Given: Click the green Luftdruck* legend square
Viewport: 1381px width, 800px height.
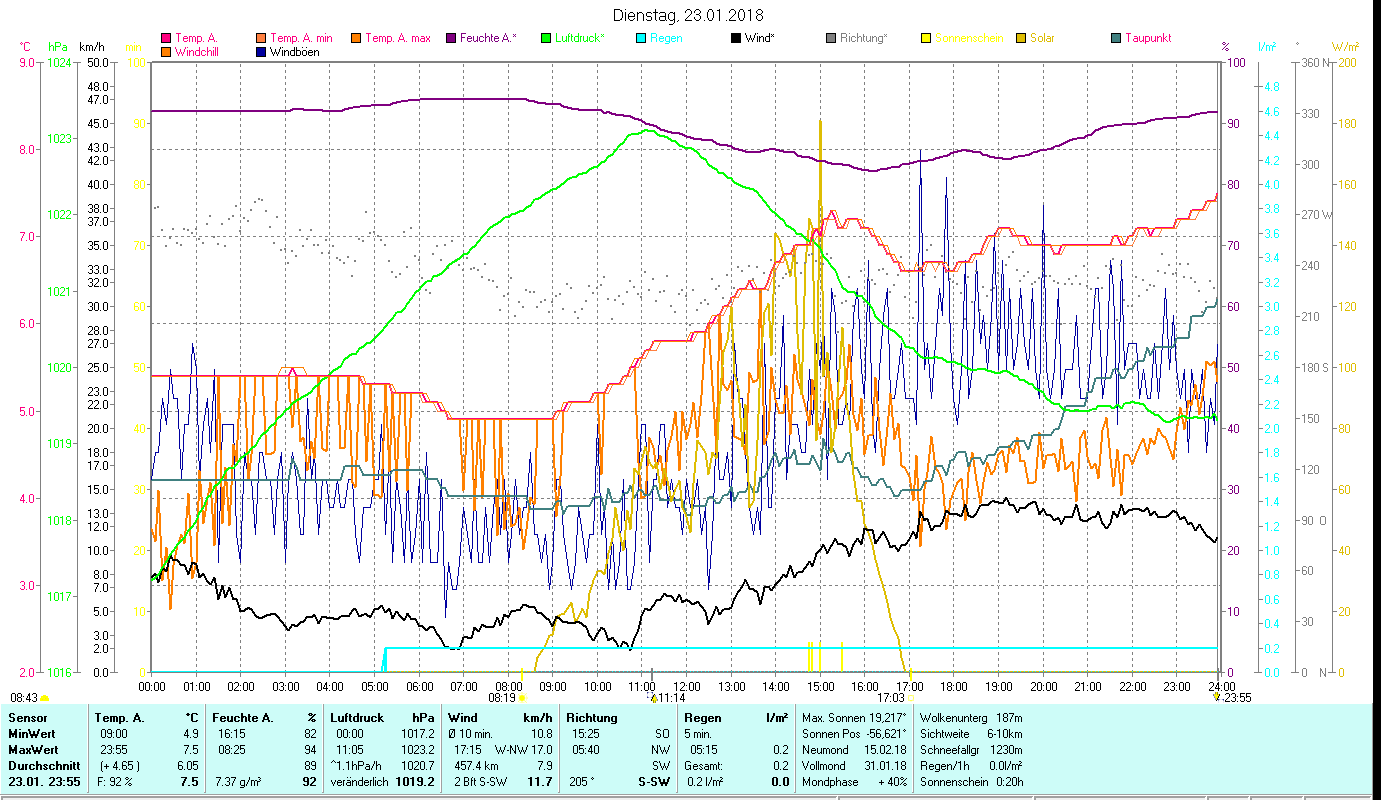Looking at the screenshot, I should tap(545, 39).
